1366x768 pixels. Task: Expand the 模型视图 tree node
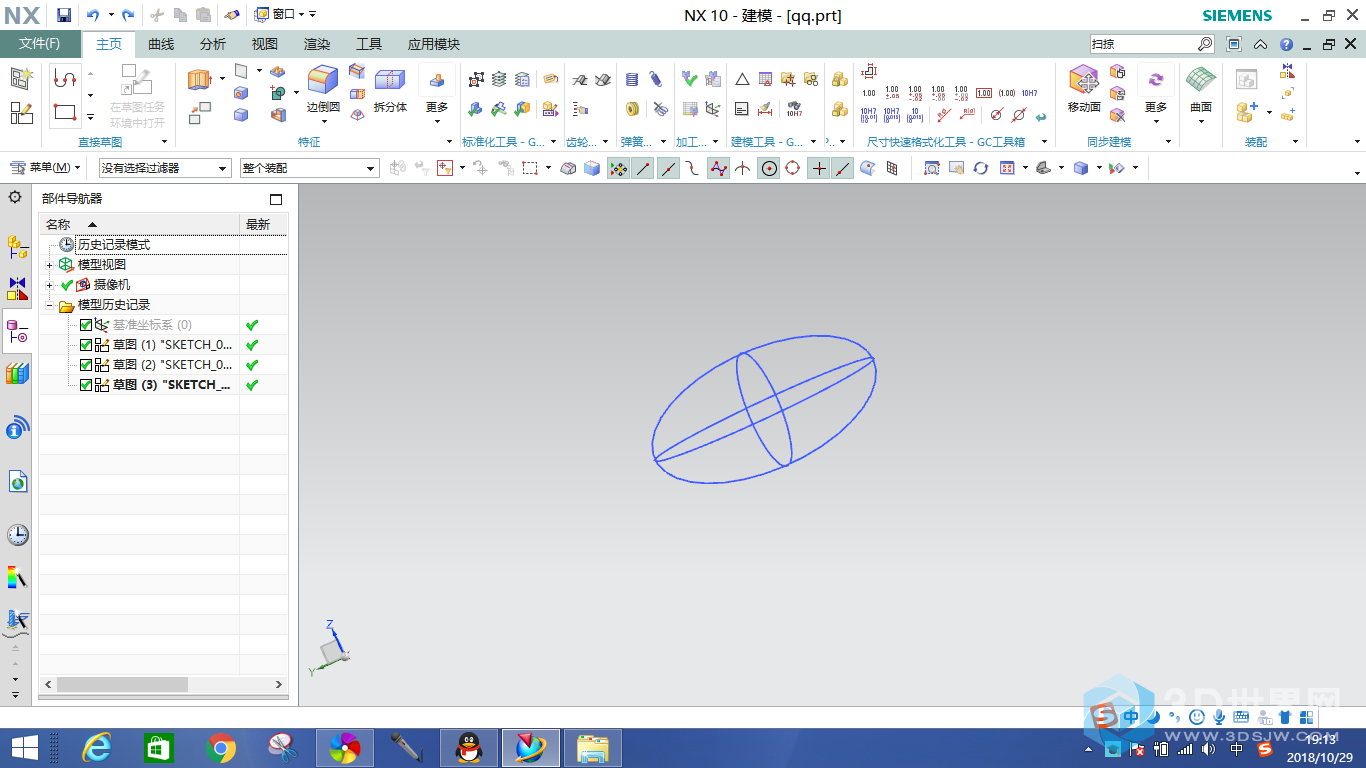(x=50, y=265)
